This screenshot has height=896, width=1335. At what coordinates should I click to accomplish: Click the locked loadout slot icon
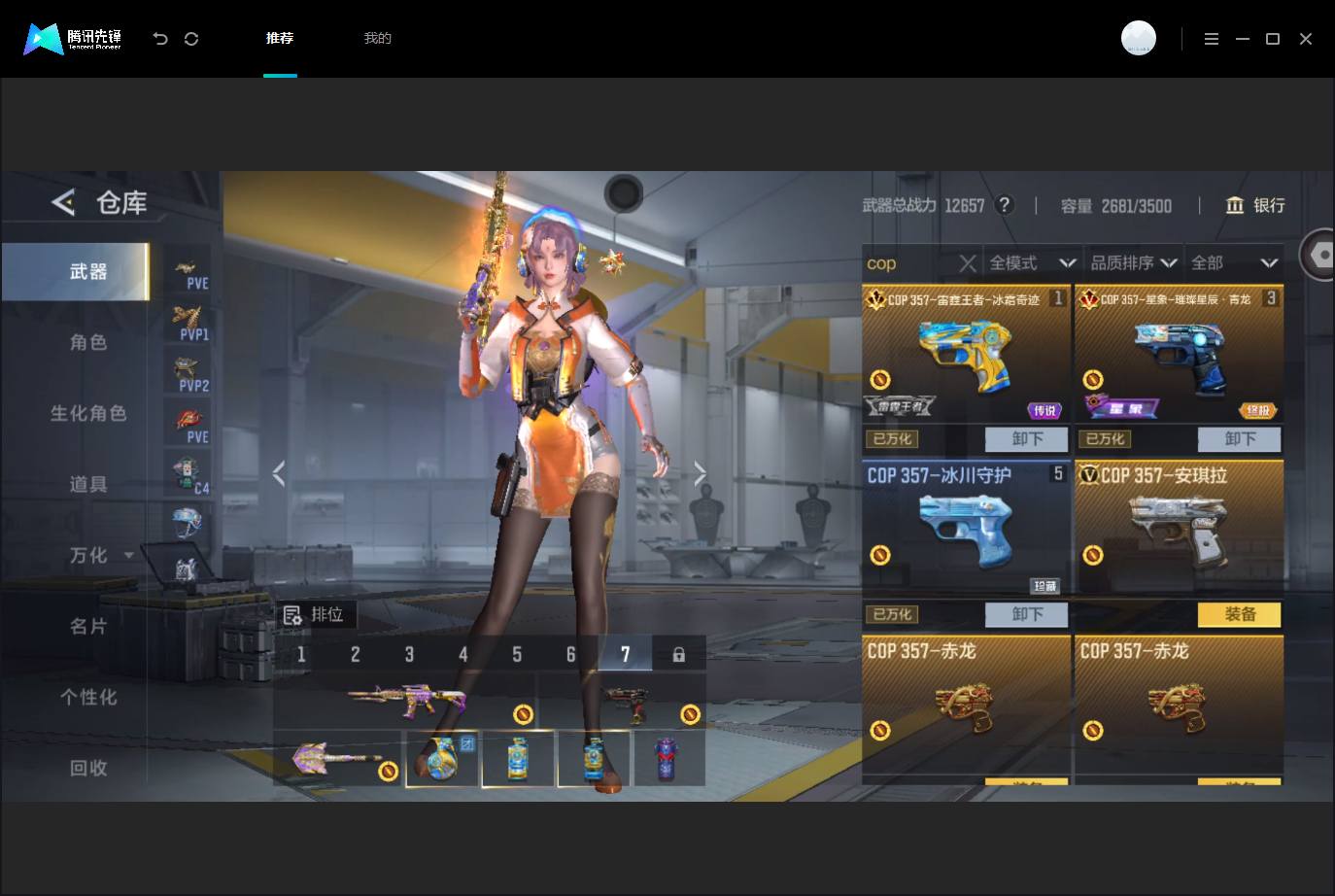[x=679, y=654]
